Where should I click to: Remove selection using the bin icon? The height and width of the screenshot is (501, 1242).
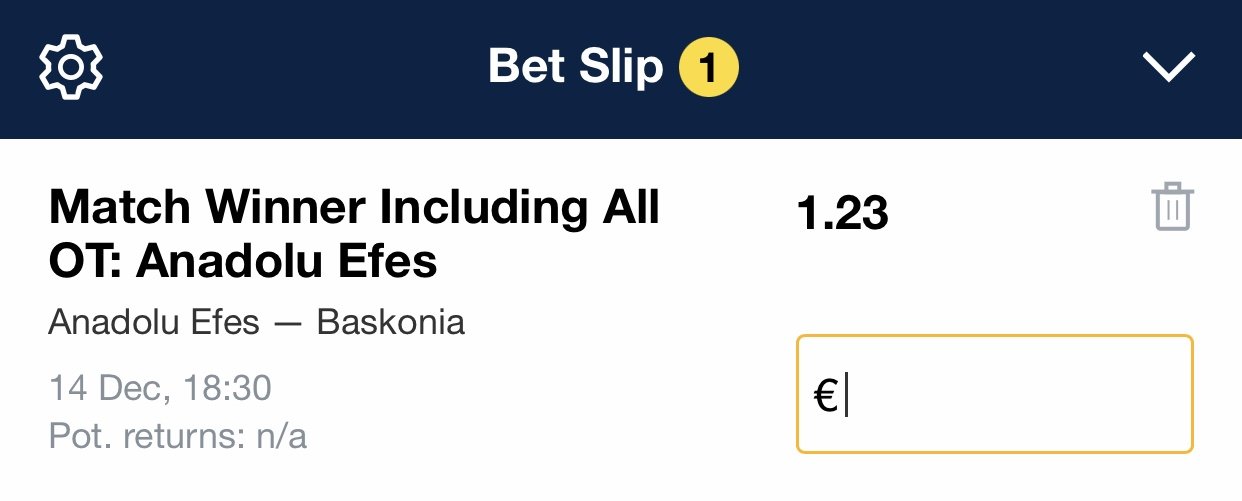point(1173,208)
